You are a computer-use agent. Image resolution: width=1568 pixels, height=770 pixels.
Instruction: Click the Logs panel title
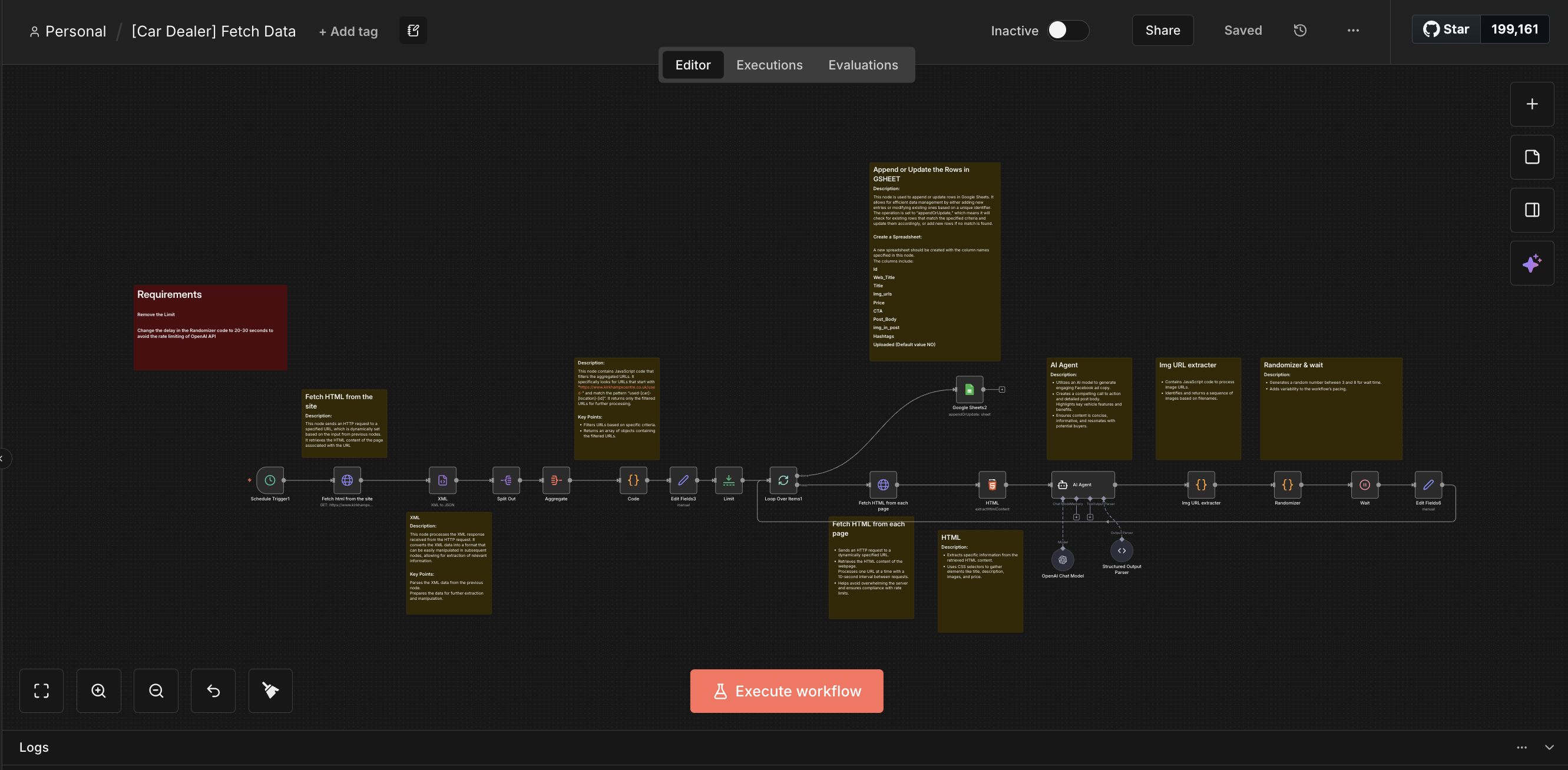coord(34,748)
